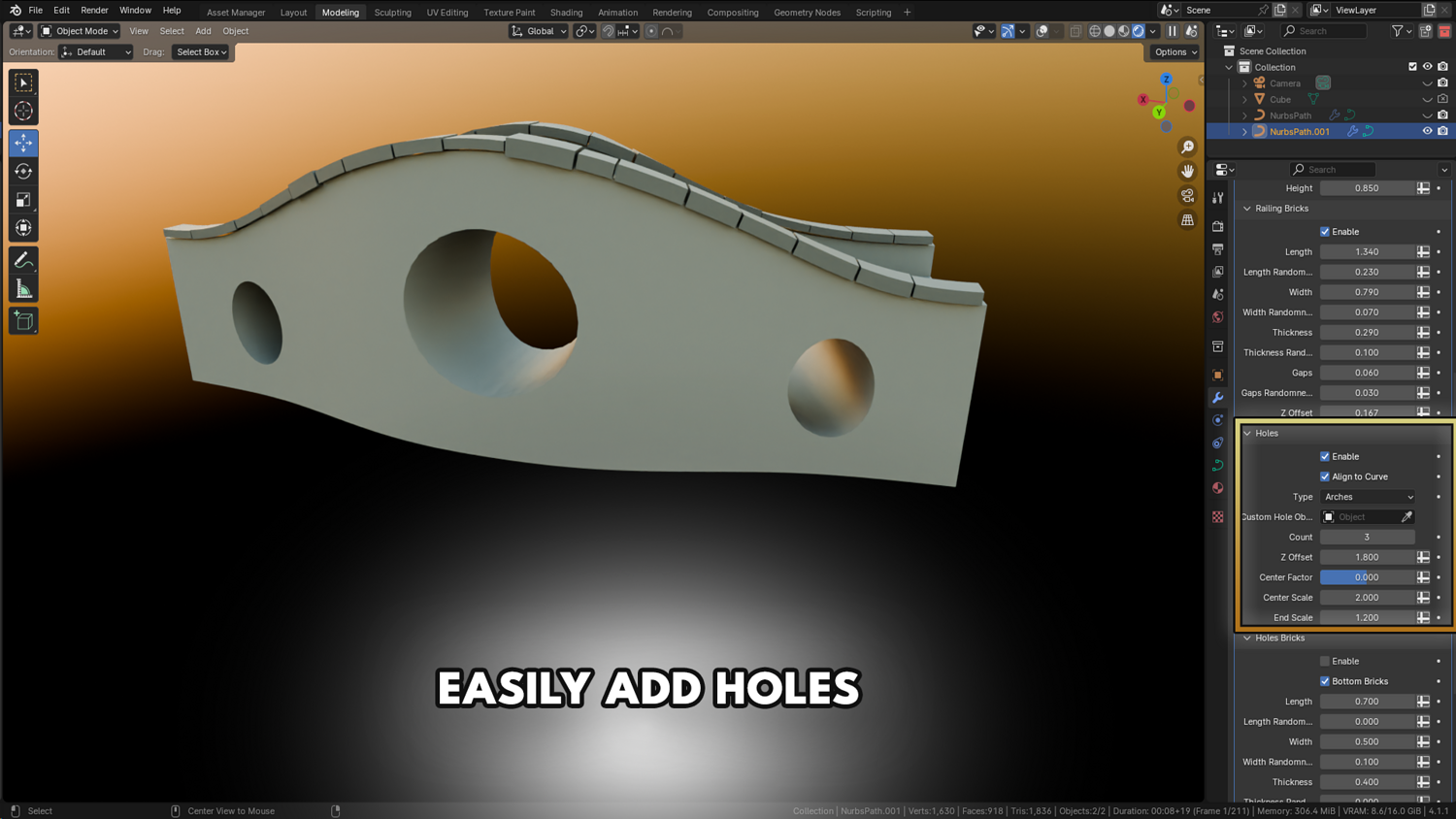Open the Drag Select Box dropdown

point(201,52)
